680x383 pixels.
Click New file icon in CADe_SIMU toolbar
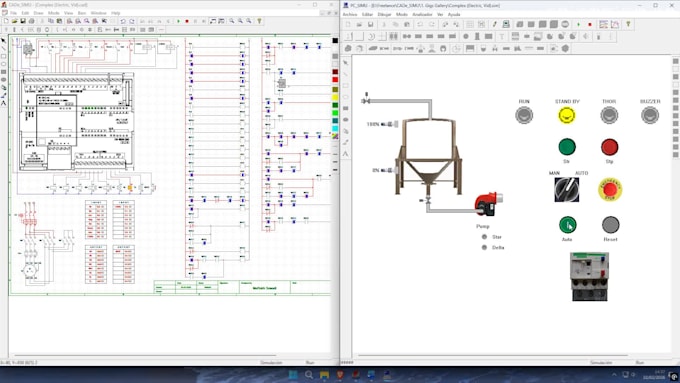(6, 21)
